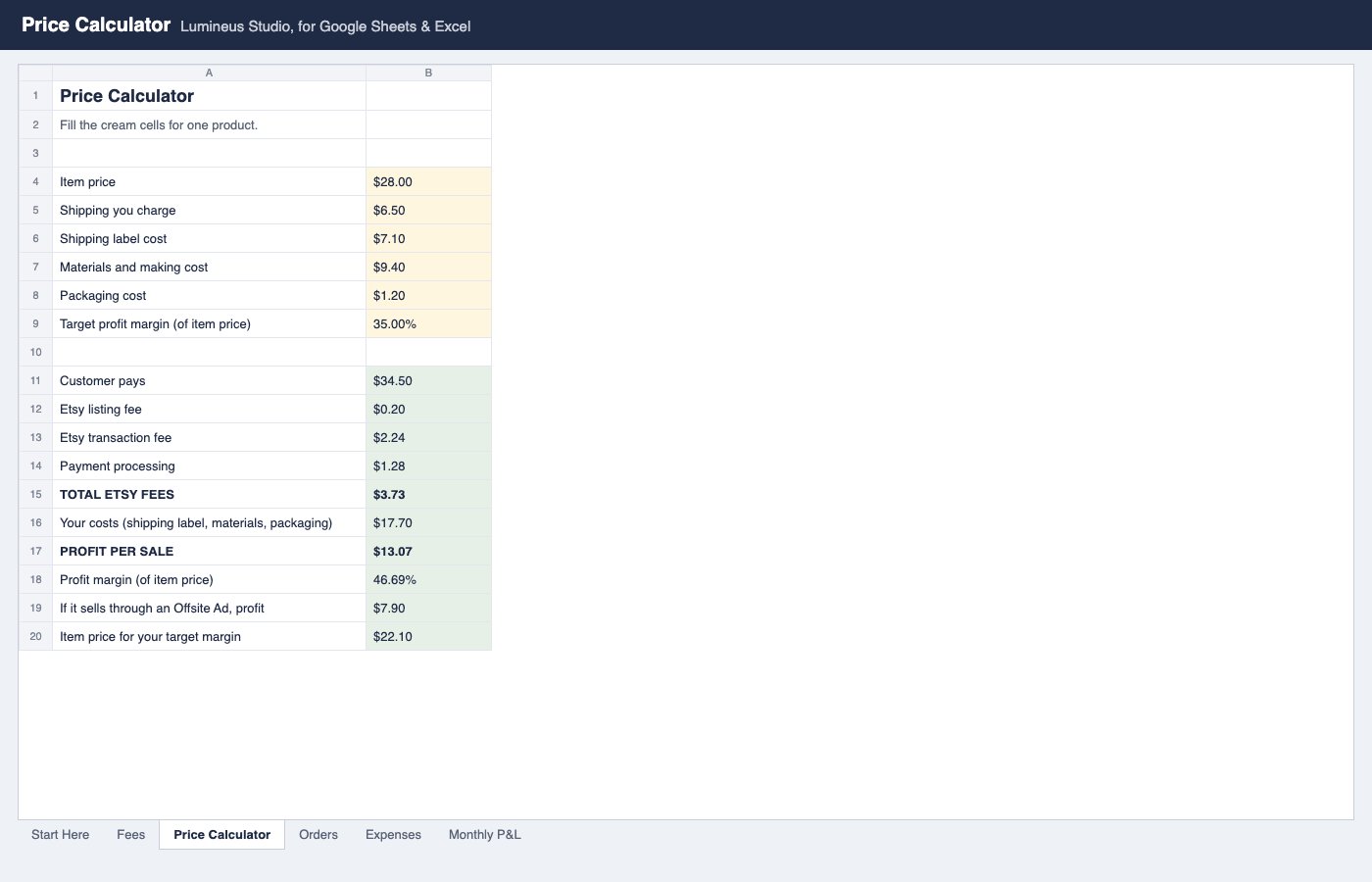
Task: Click the 'PROFIT PER SALE' label cell
Action: tap(209, 551)
